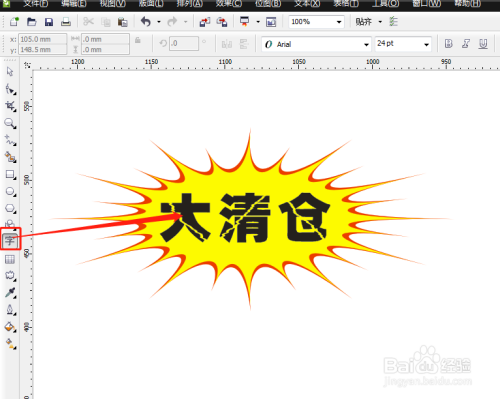
Task: Select the Text tool marked 字
Action: 10,241
